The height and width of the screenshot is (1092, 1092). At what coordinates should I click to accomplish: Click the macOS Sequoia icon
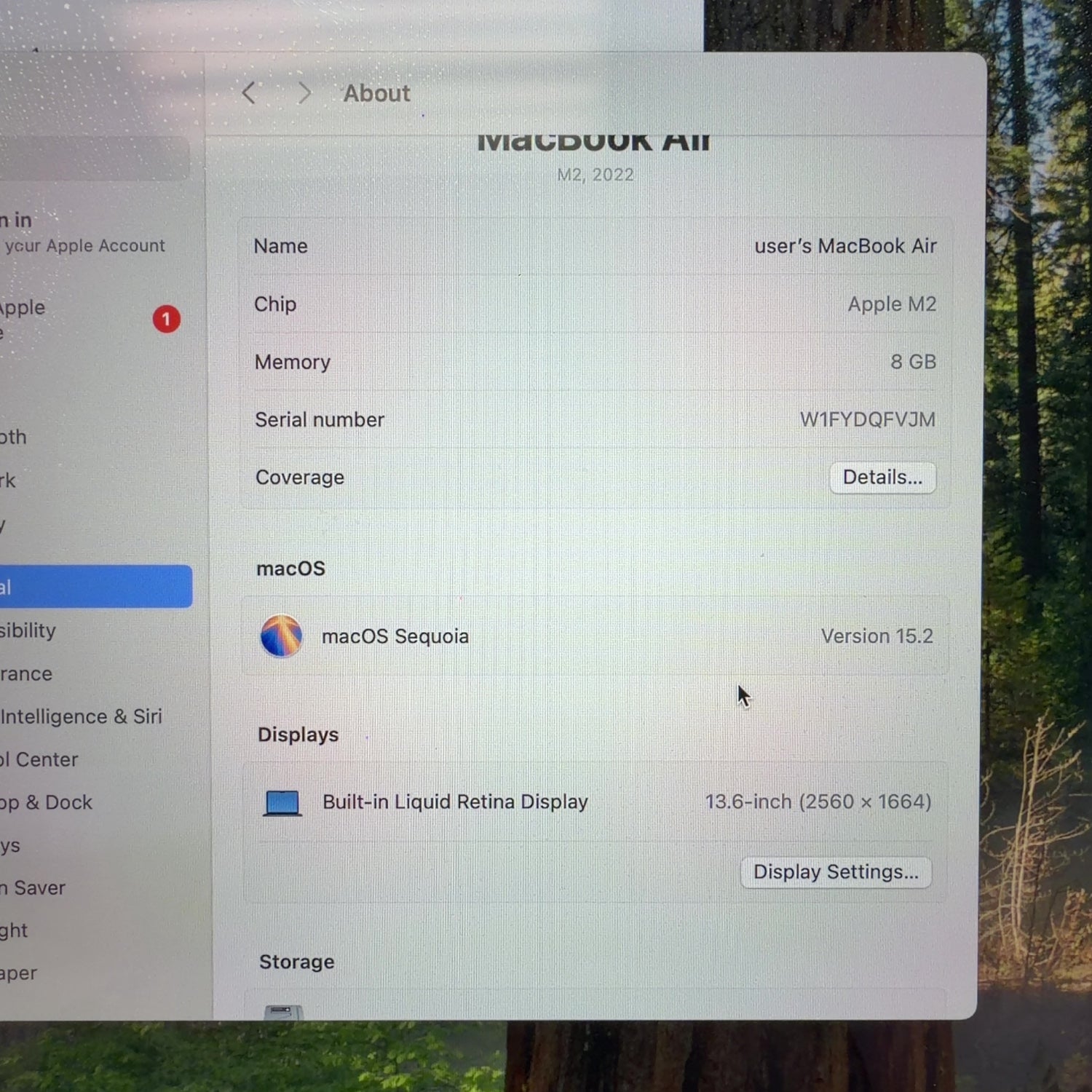(x=282, y=636)
